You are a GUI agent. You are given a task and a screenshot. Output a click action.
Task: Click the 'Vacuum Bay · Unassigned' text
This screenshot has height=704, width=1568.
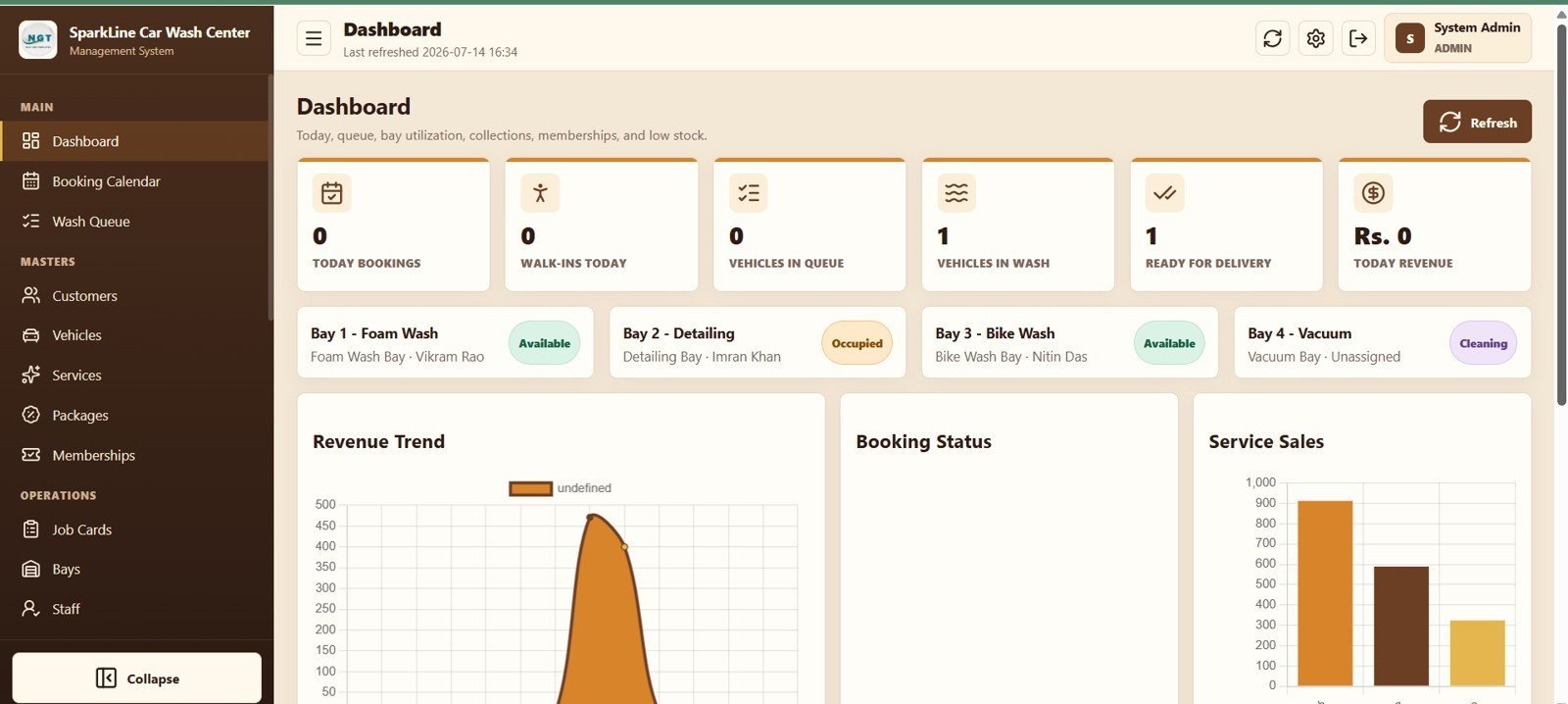(1324, 357)
